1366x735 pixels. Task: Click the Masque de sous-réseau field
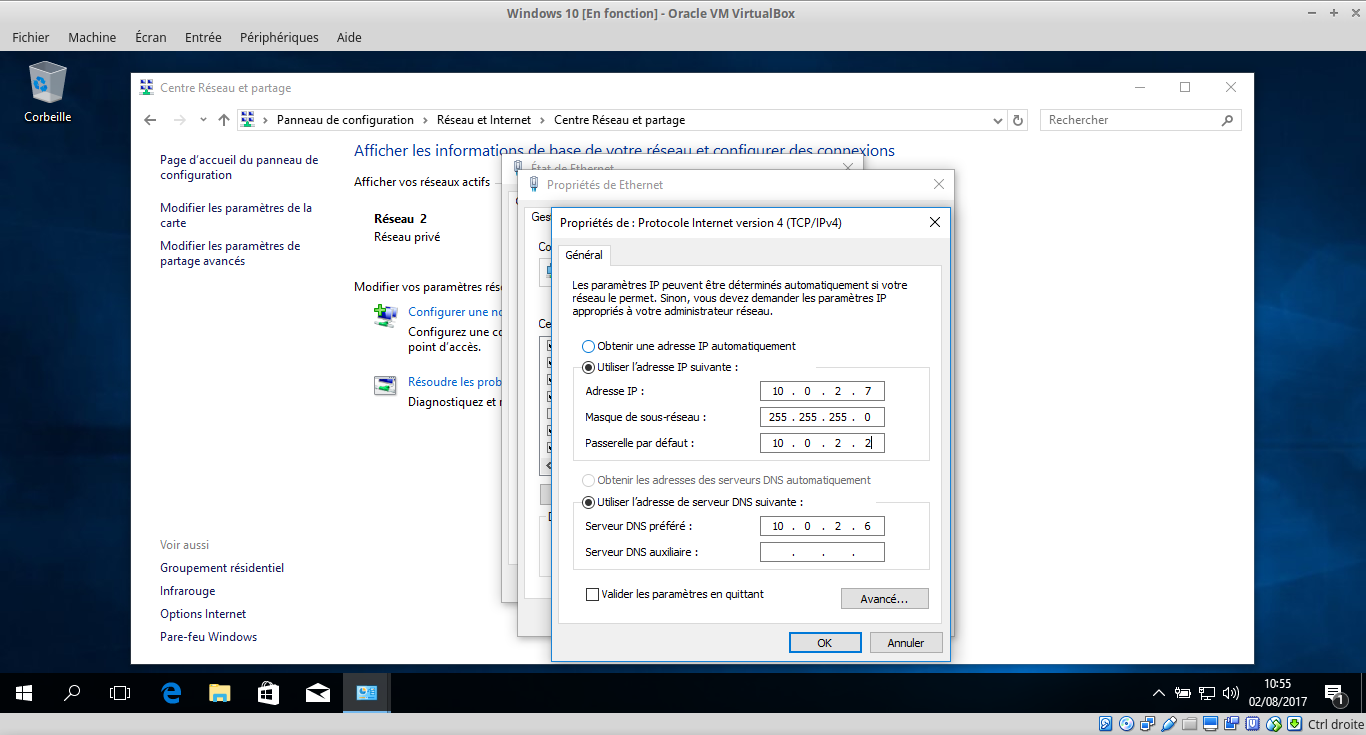[822, 417]
